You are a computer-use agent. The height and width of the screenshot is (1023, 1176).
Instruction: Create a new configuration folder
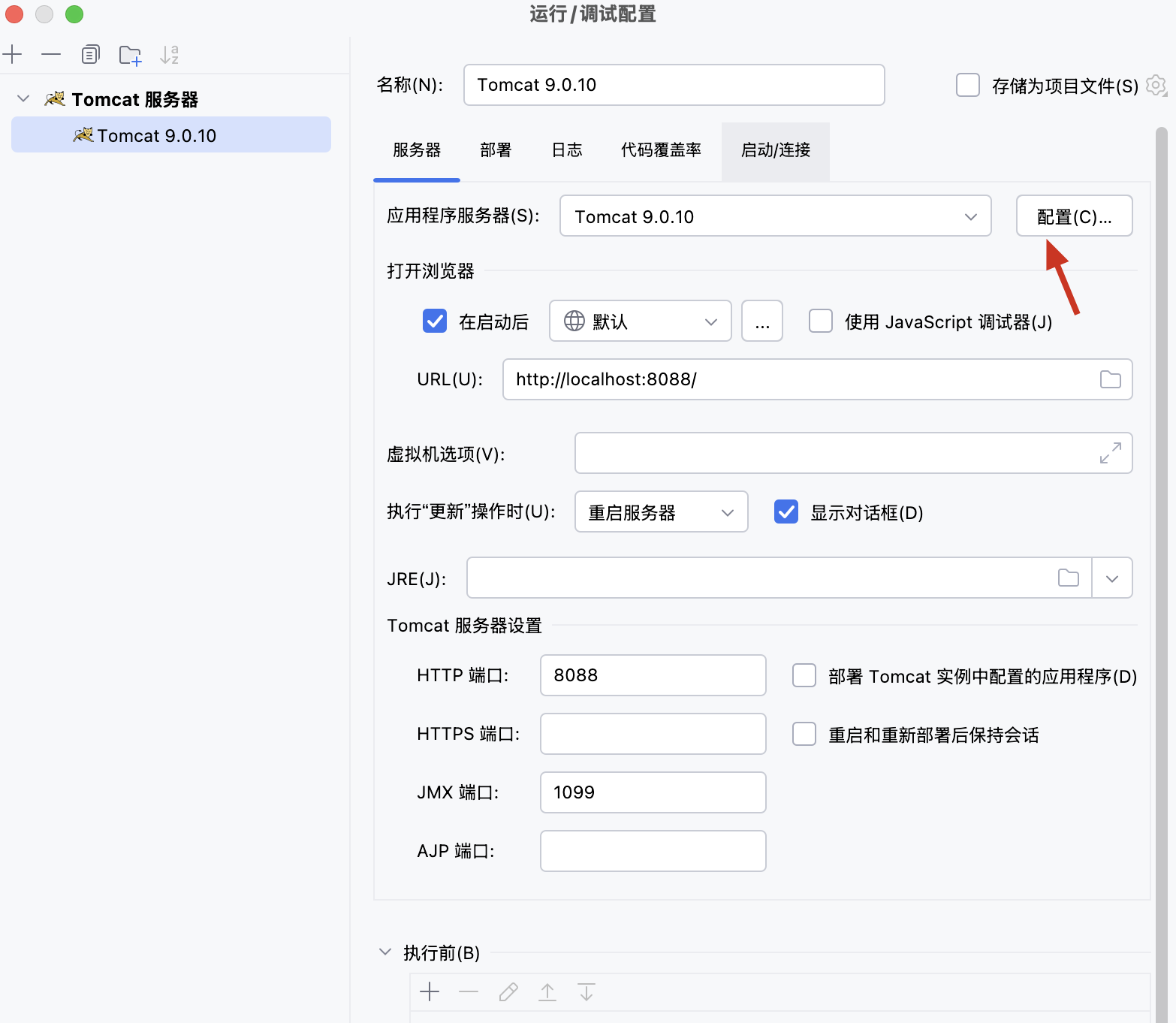point(131,55)
